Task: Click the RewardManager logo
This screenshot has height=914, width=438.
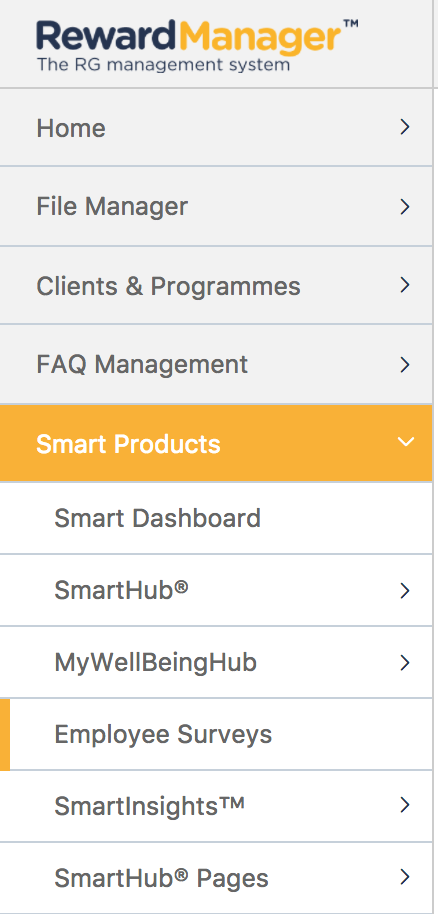Action: pos(197,45)
